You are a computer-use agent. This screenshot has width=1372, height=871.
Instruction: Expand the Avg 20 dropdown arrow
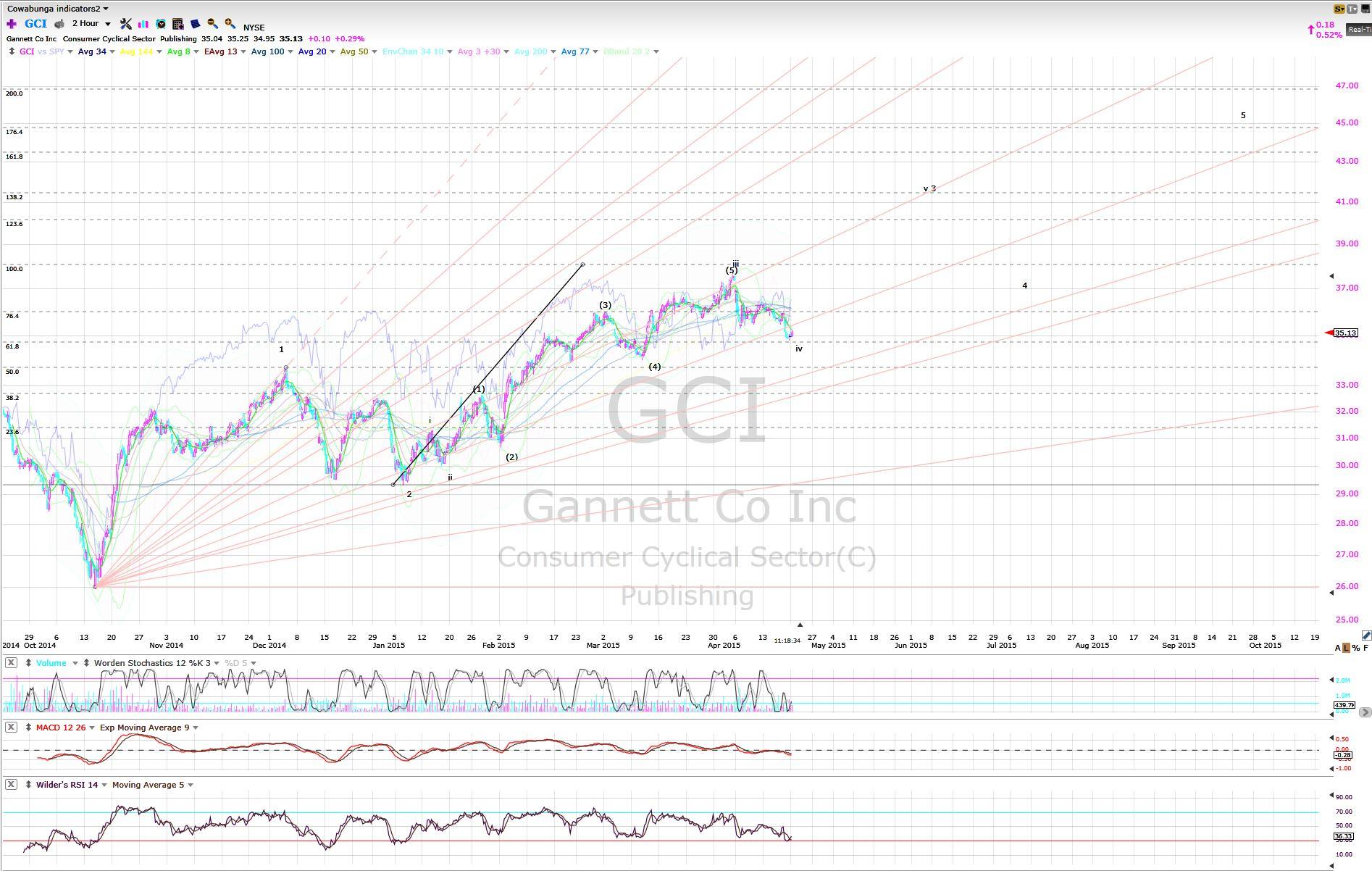click(x=332, y=51)
